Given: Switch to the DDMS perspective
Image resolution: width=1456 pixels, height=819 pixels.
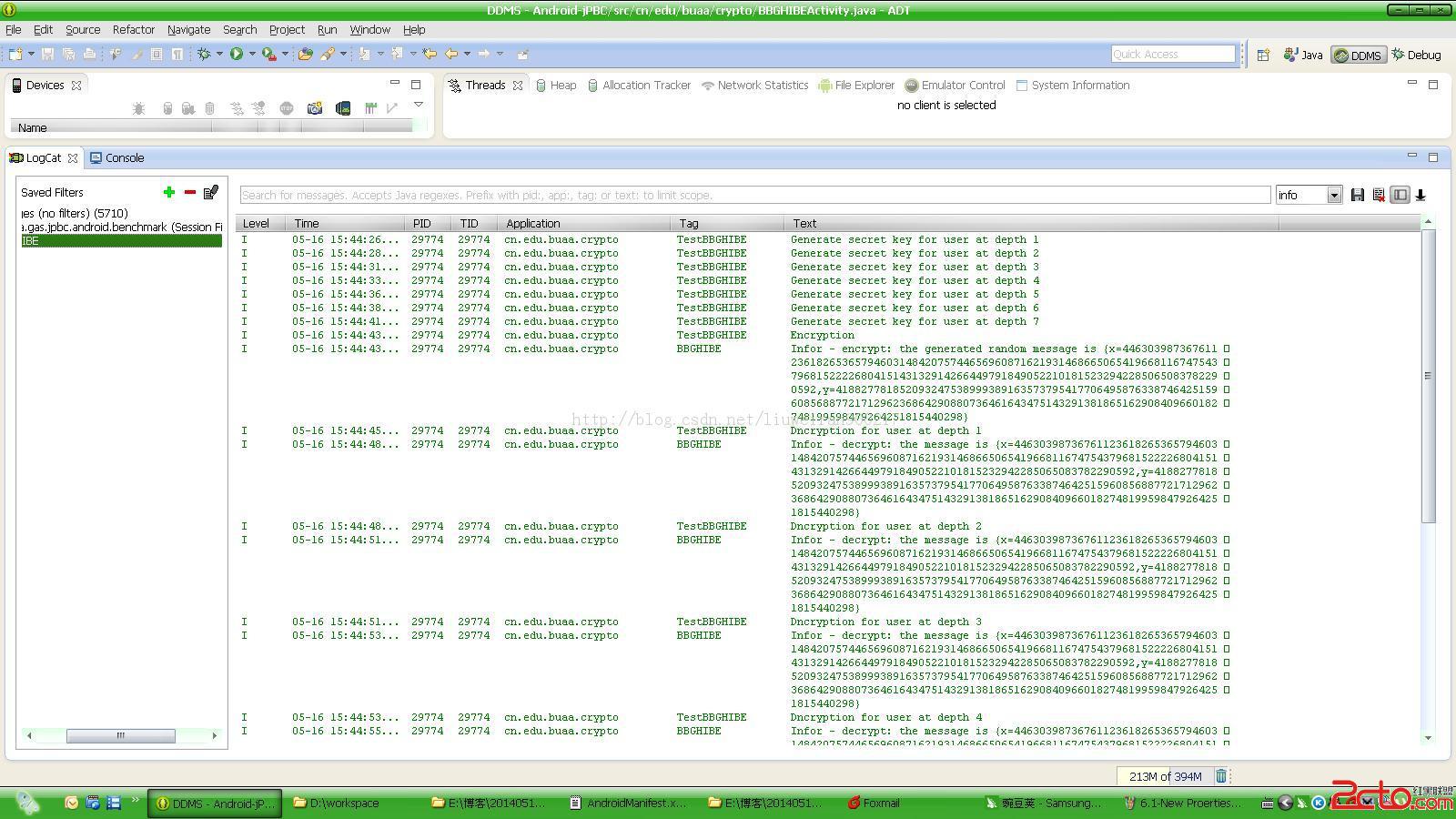Looking at the screenshot, I should point(1358,55).
